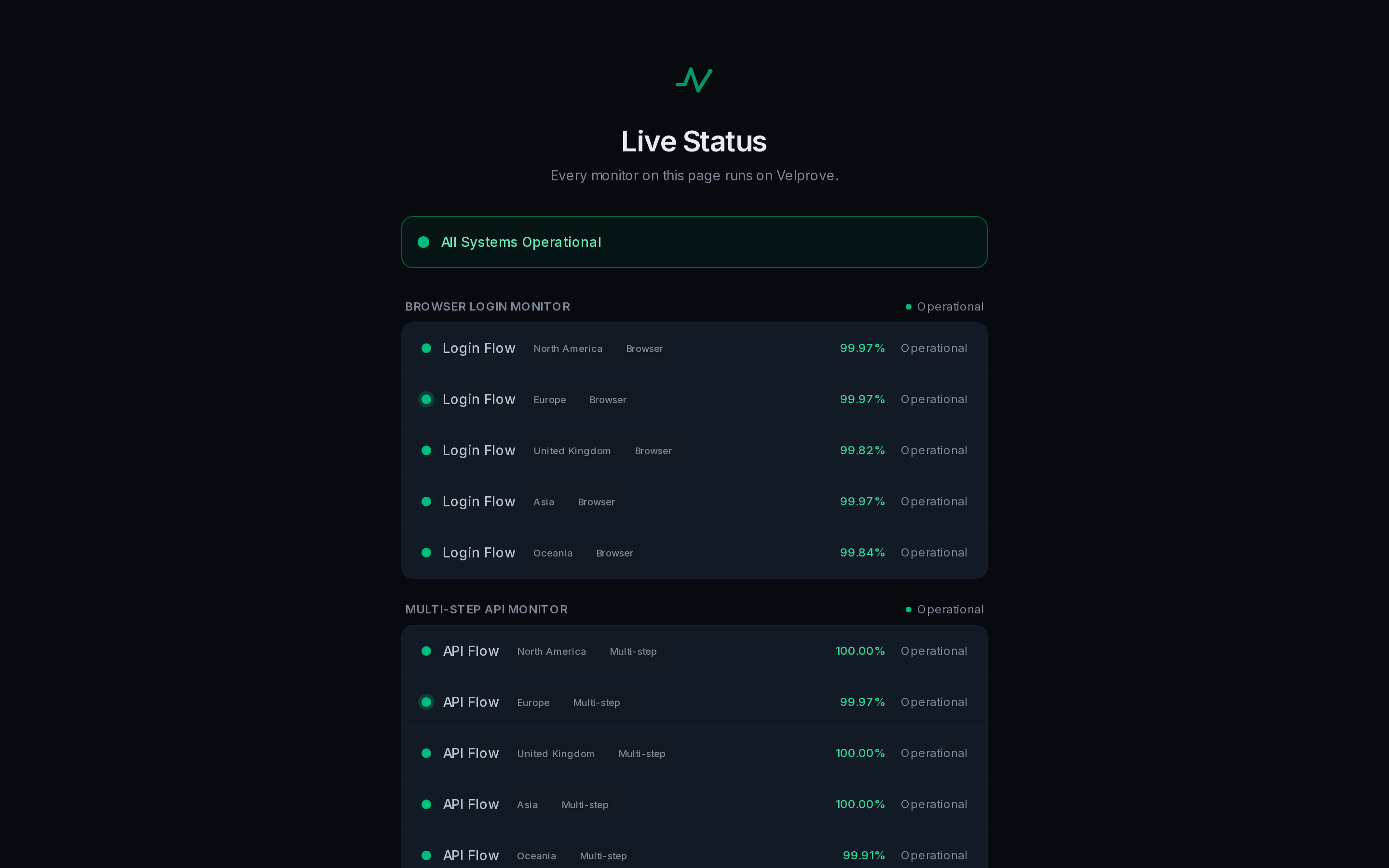Viewport: 1389px width, 868px height.
Task: Click the 99.82% uptime value
Action: tap(862, 450)
